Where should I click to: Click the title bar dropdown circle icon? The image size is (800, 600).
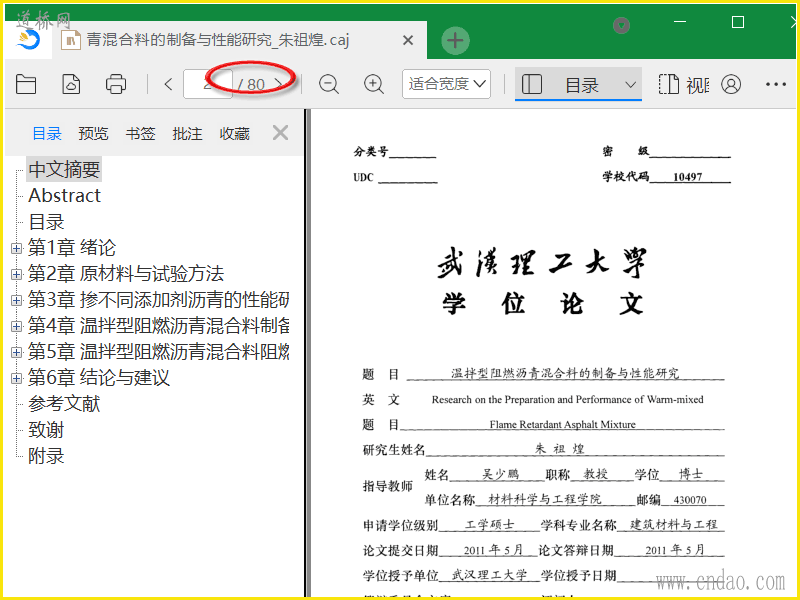pos(621,25)
